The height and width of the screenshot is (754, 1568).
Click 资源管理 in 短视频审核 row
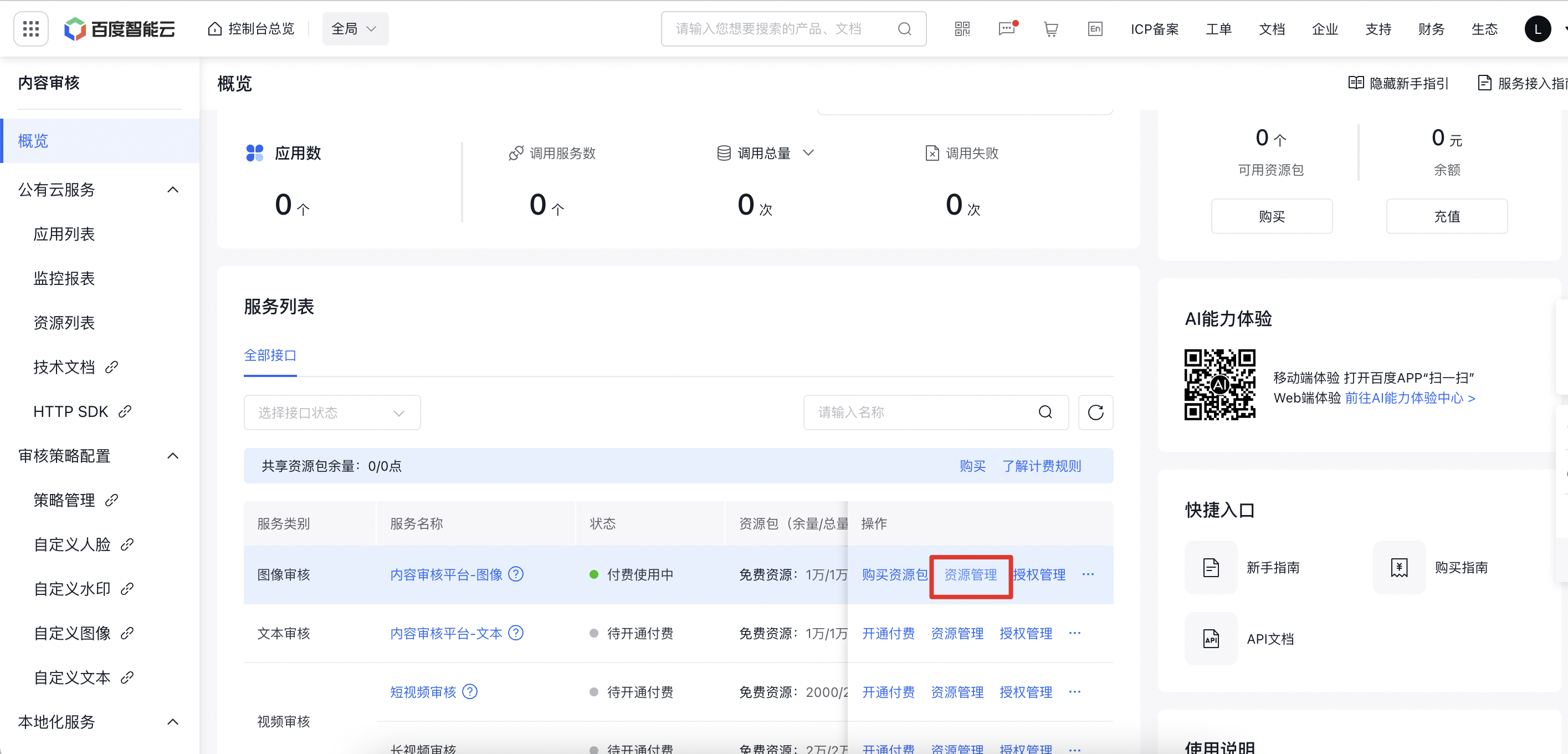click(957, 692)
